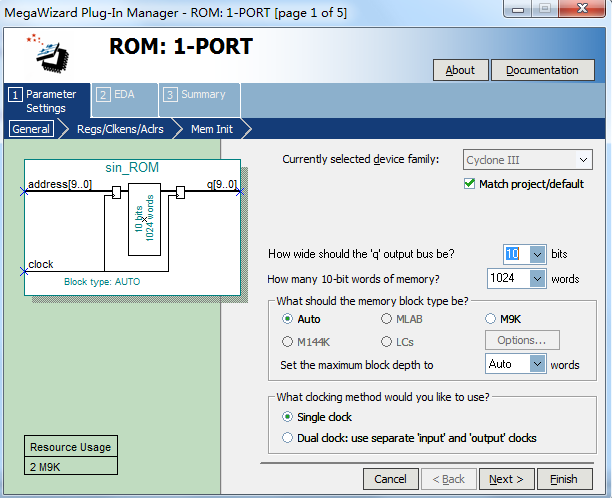Click the number 1 icon on Parameter Settings

(15, 94)
